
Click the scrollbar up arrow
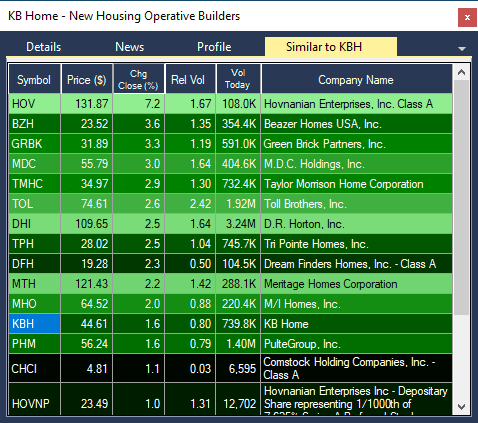[461, 72]
